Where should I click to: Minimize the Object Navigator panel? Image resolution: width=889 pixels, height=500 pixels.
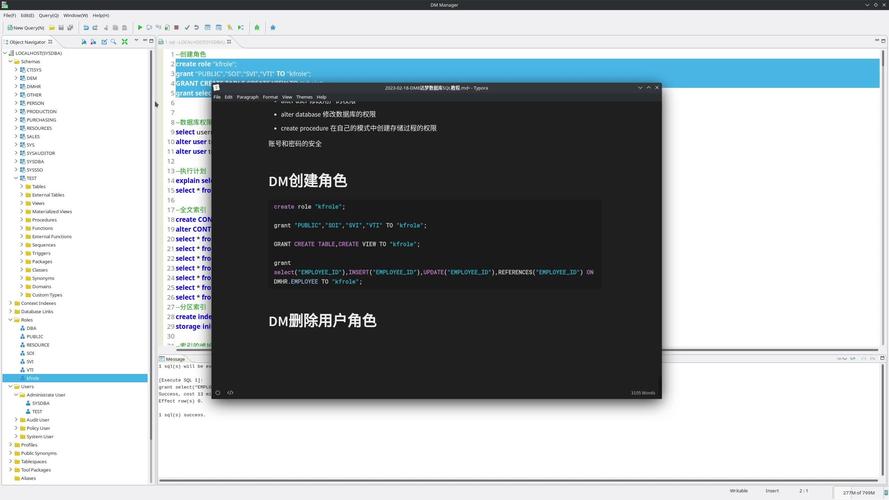click(x=145, y=40)
